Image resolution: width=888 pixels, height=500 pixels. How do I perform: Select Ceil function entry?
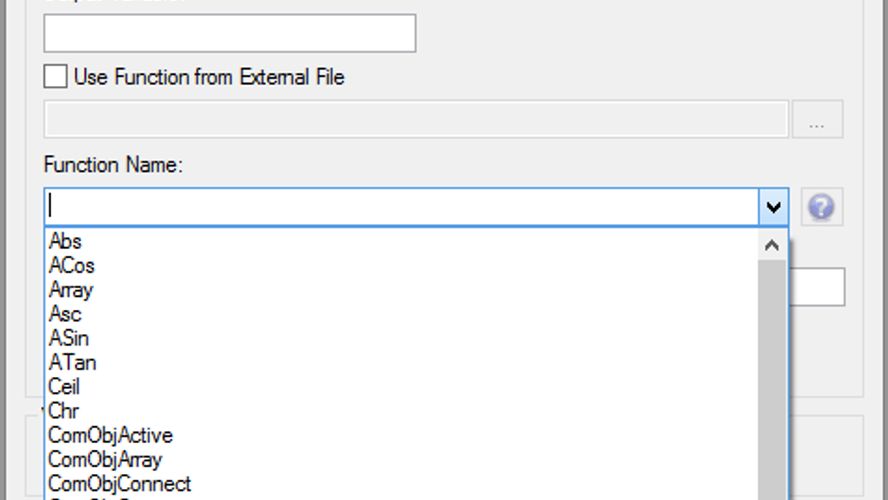[x=64, y=386]
